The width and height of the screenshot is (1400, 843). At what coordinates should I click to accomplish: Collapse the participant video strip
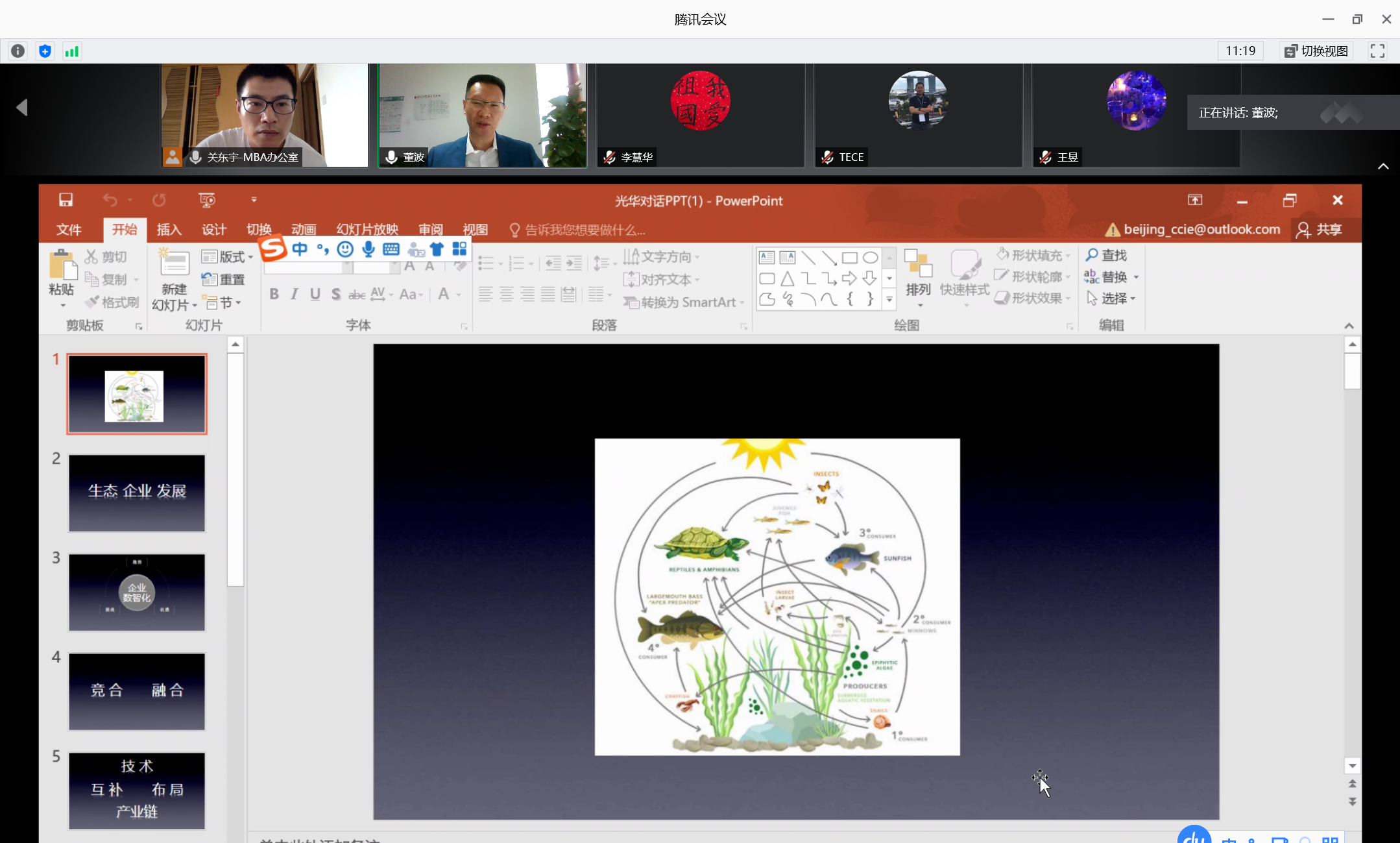1383,167
